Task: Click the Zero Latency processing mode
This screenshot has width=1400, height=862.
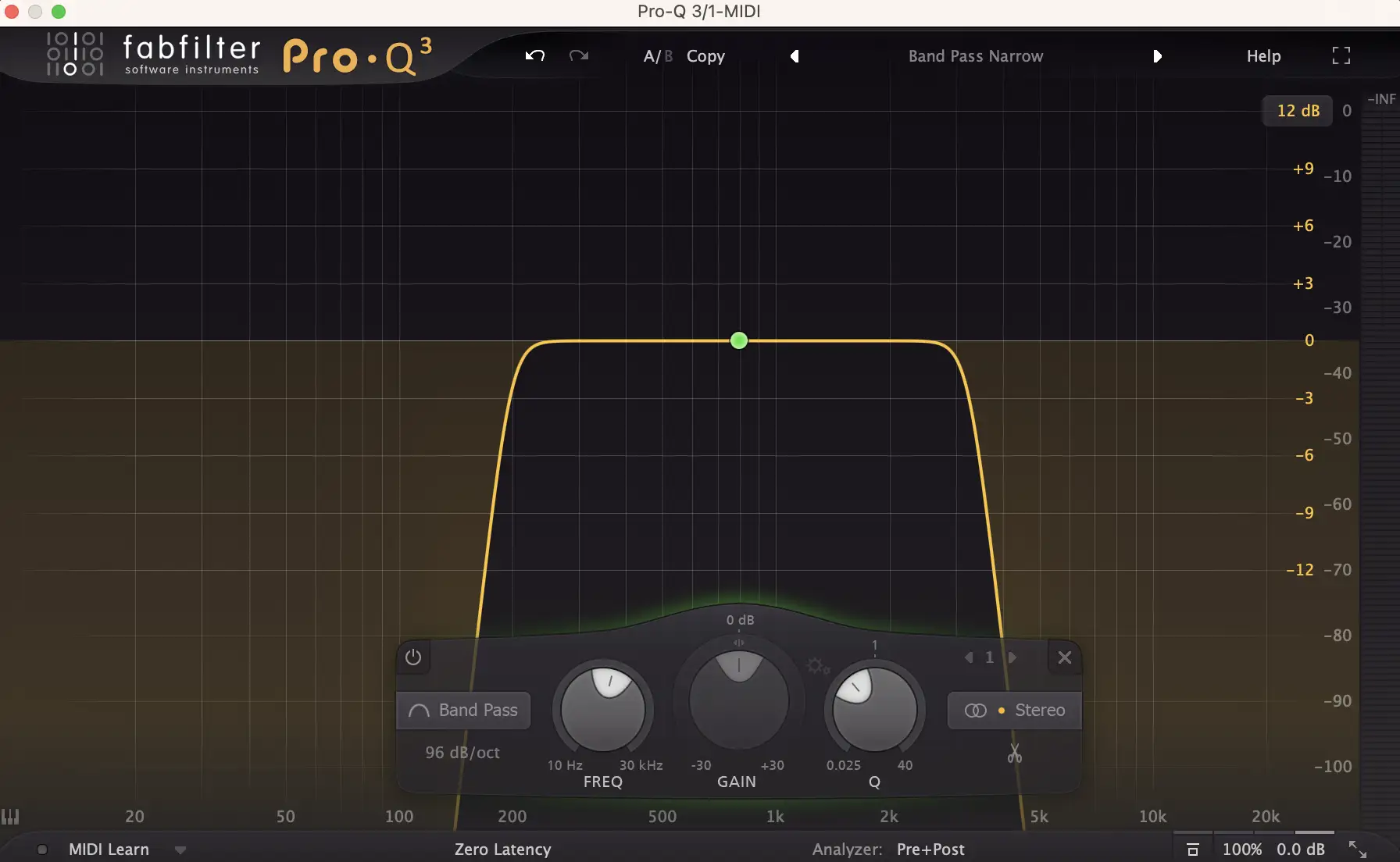Action: click(502, 850)
